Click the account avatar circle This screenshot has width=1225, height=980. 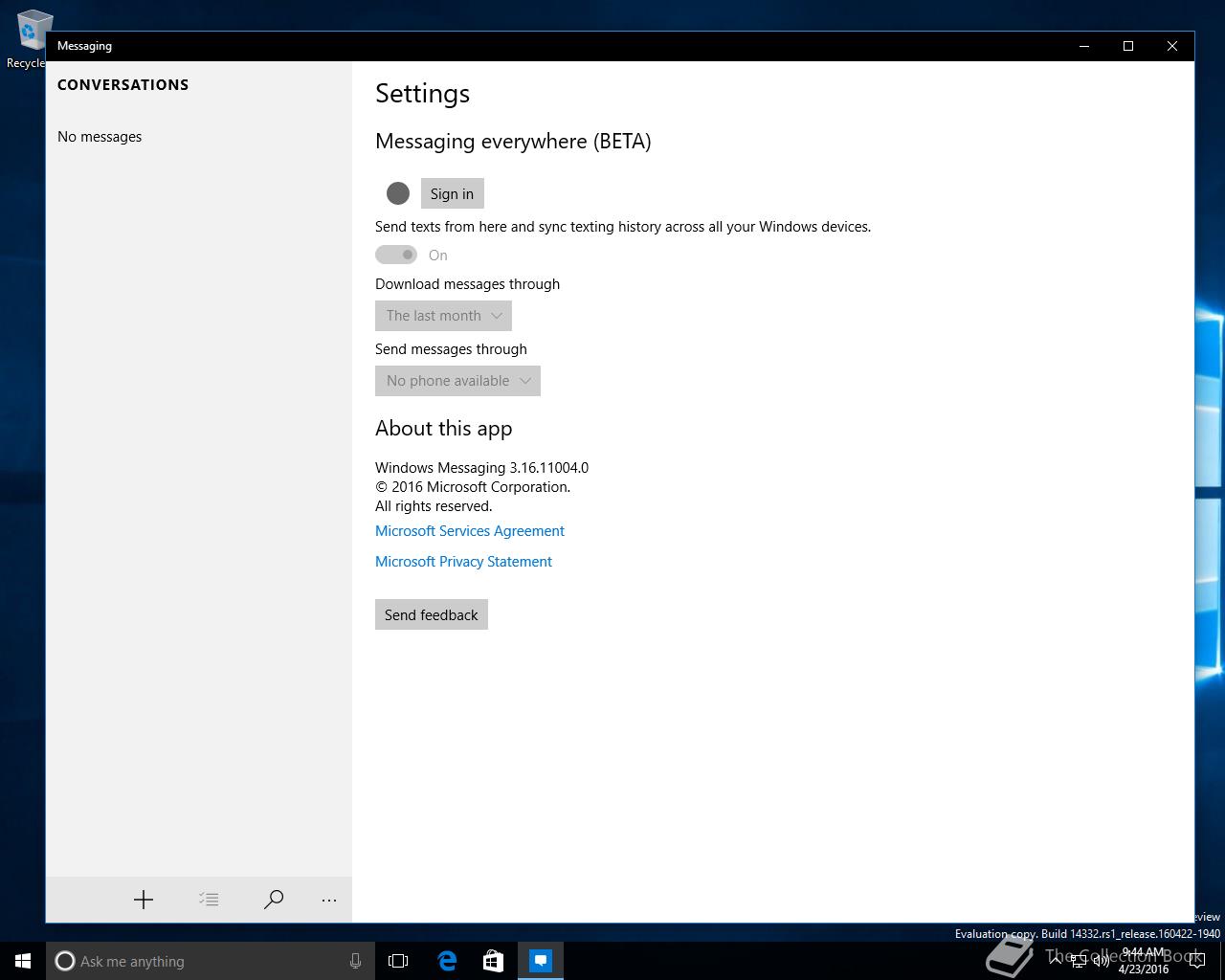(x=398, y=193)
